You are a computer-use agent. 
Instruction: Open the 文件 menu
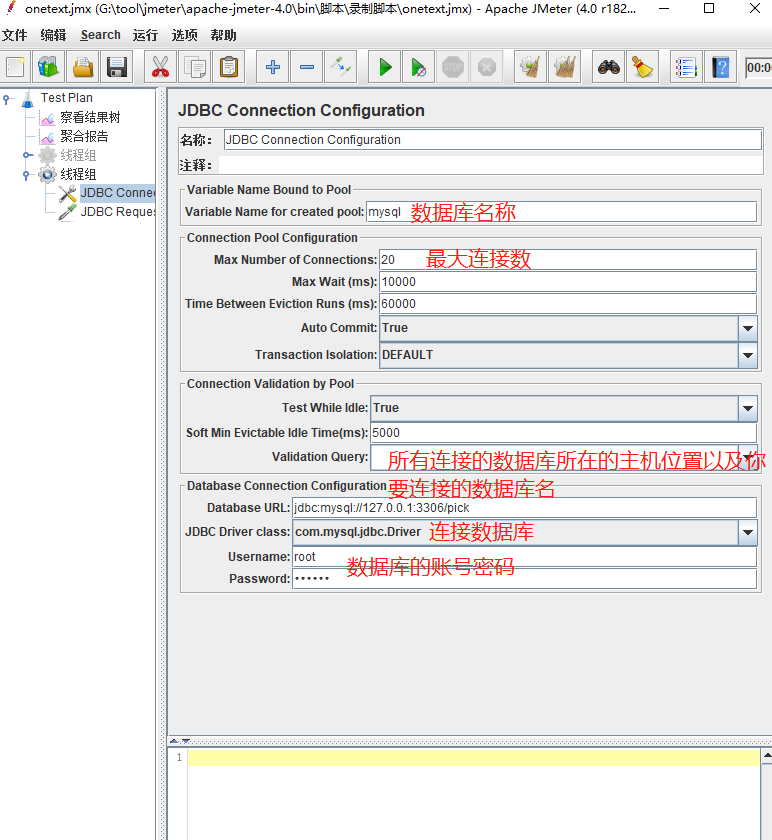coord(14,35)
